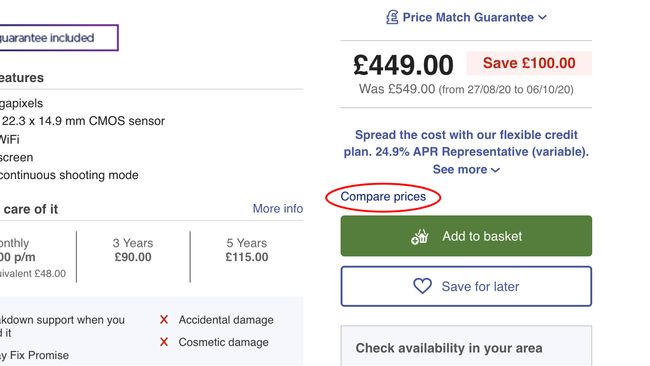Click the Price Match Guarantee pound icon
The height and width of the screenshot is (366, 650).
click(x=392, y=17)
